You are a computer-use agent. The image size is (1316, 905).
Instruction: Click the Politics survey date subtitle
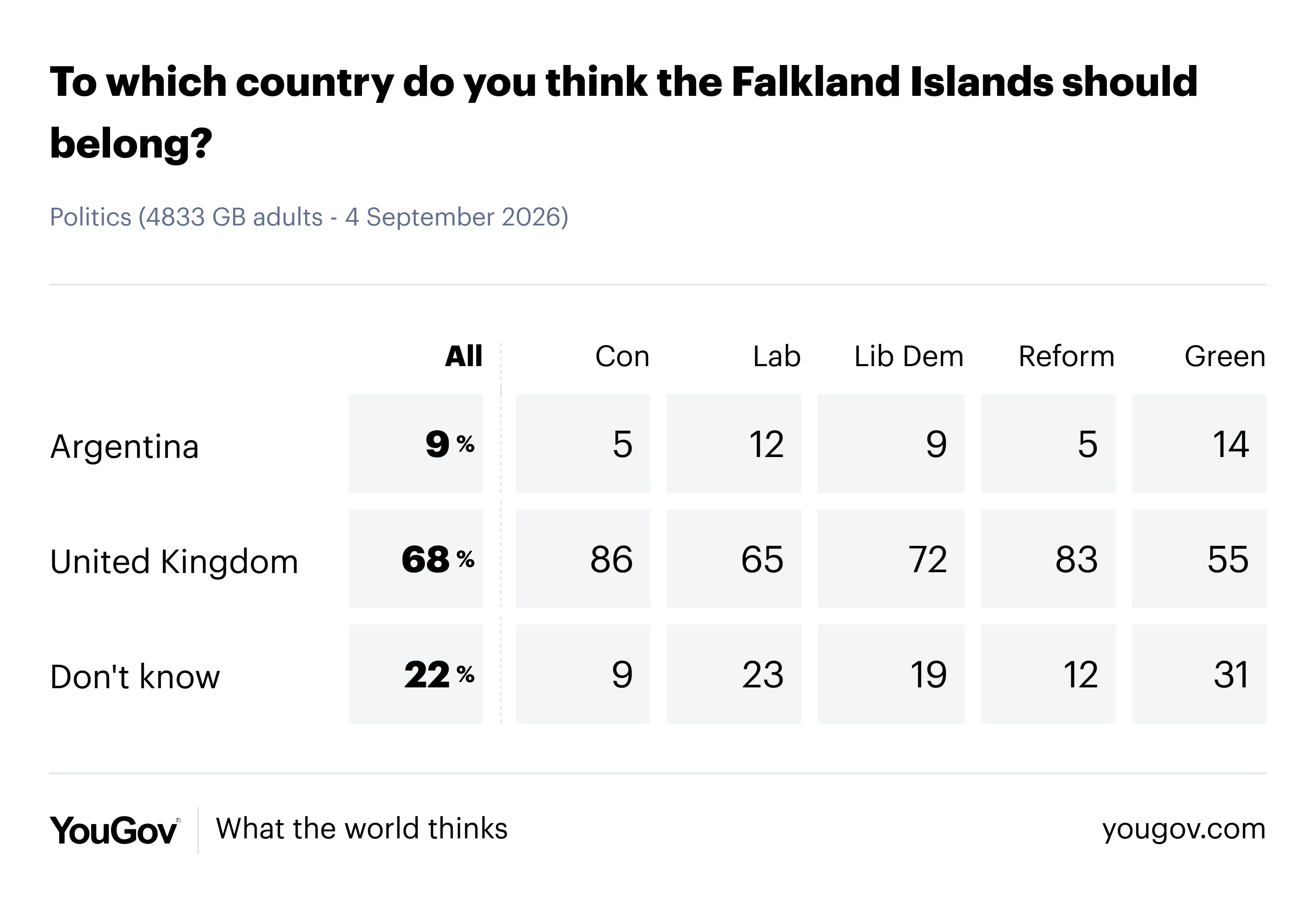(x=309, y=217)
